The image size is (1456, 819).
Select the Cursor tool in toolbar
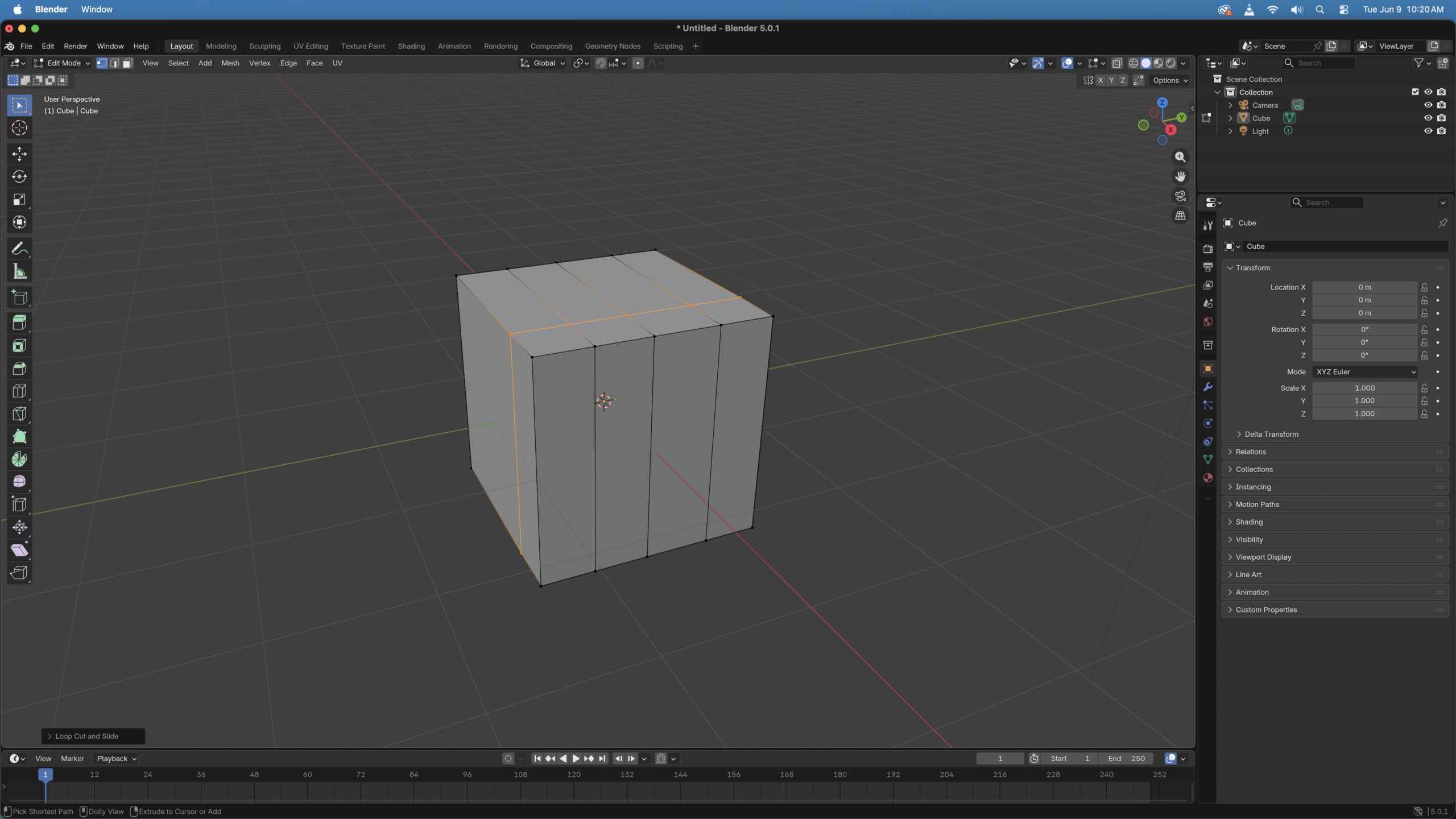tap(19, 128)
